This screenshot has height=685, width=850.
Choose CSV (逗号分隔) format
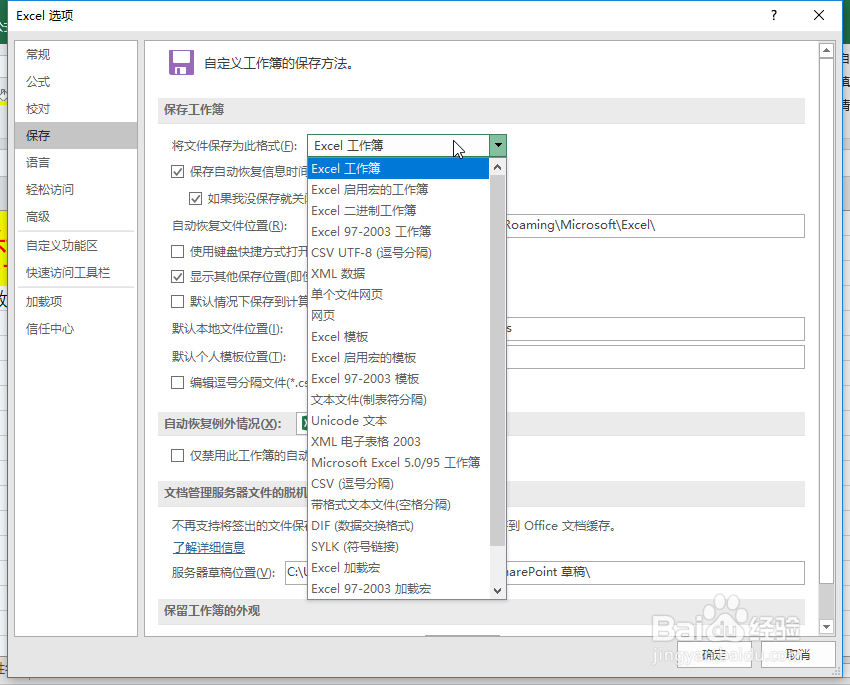tap(398, 483)
